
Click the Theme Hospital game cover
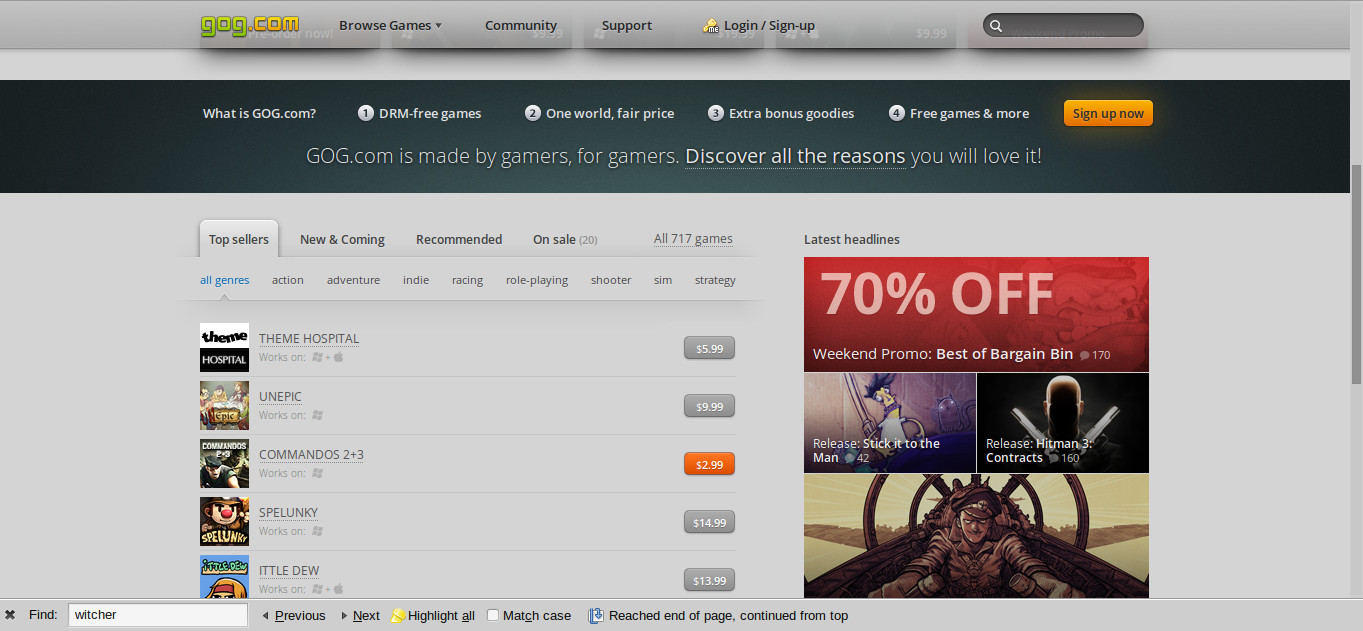point(224,347)
